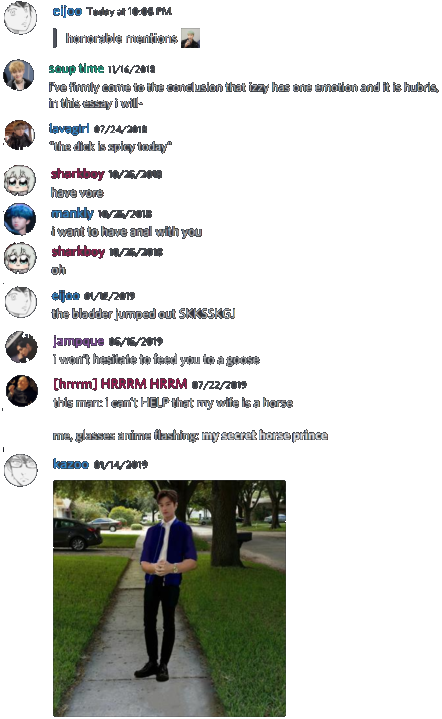Viewport: 442px width, 719px height.
Task: Click the message 'the bladder jumped out'
Action: 143,314
